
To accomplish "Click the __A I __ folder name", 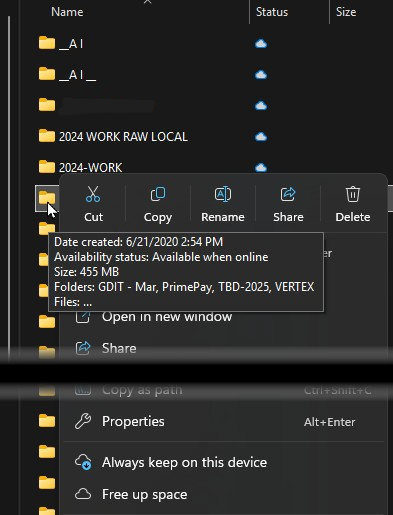I will [x=77, y=75].
